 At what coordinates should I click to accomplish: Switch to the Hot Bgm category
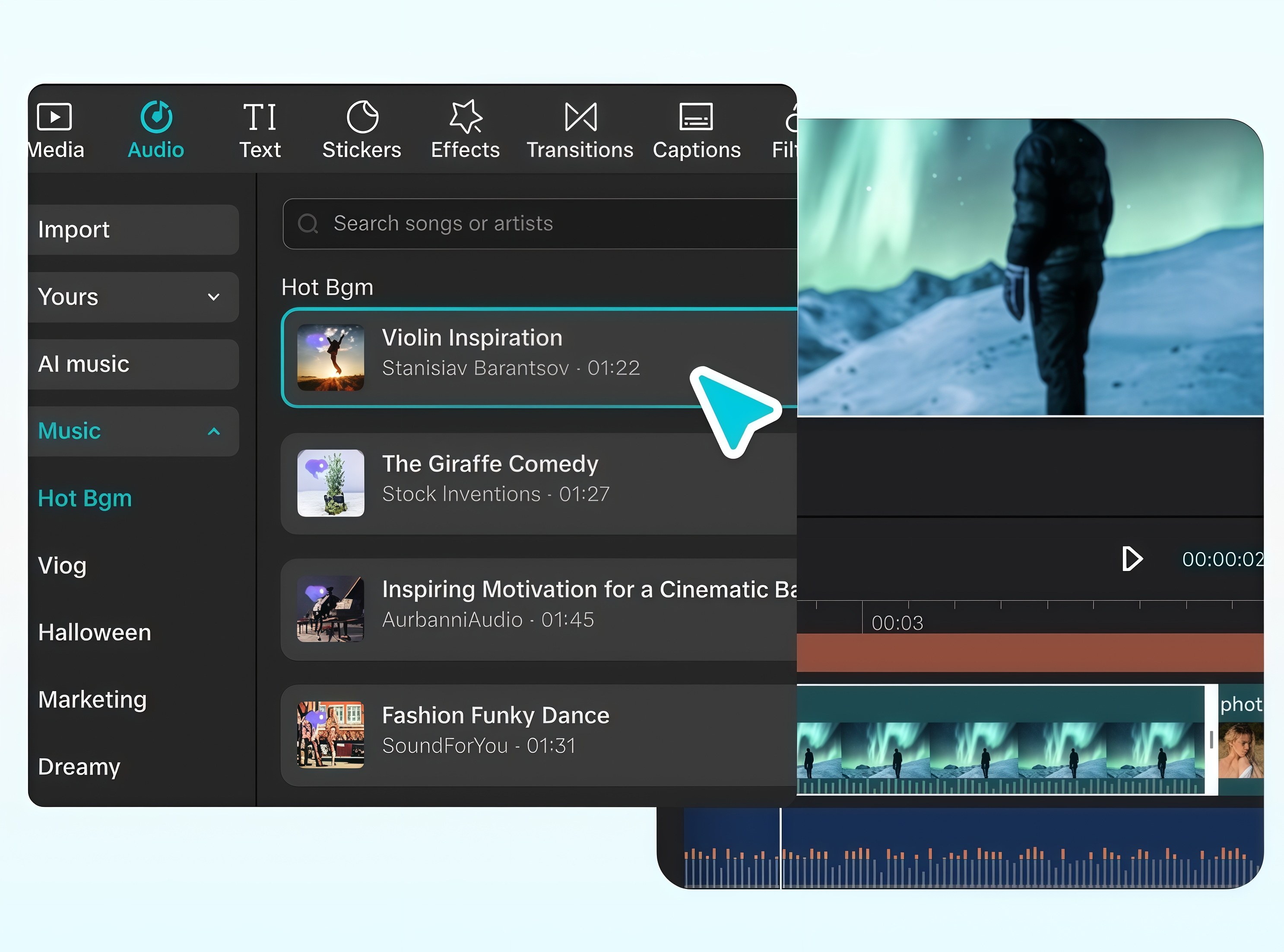(85, 498)
